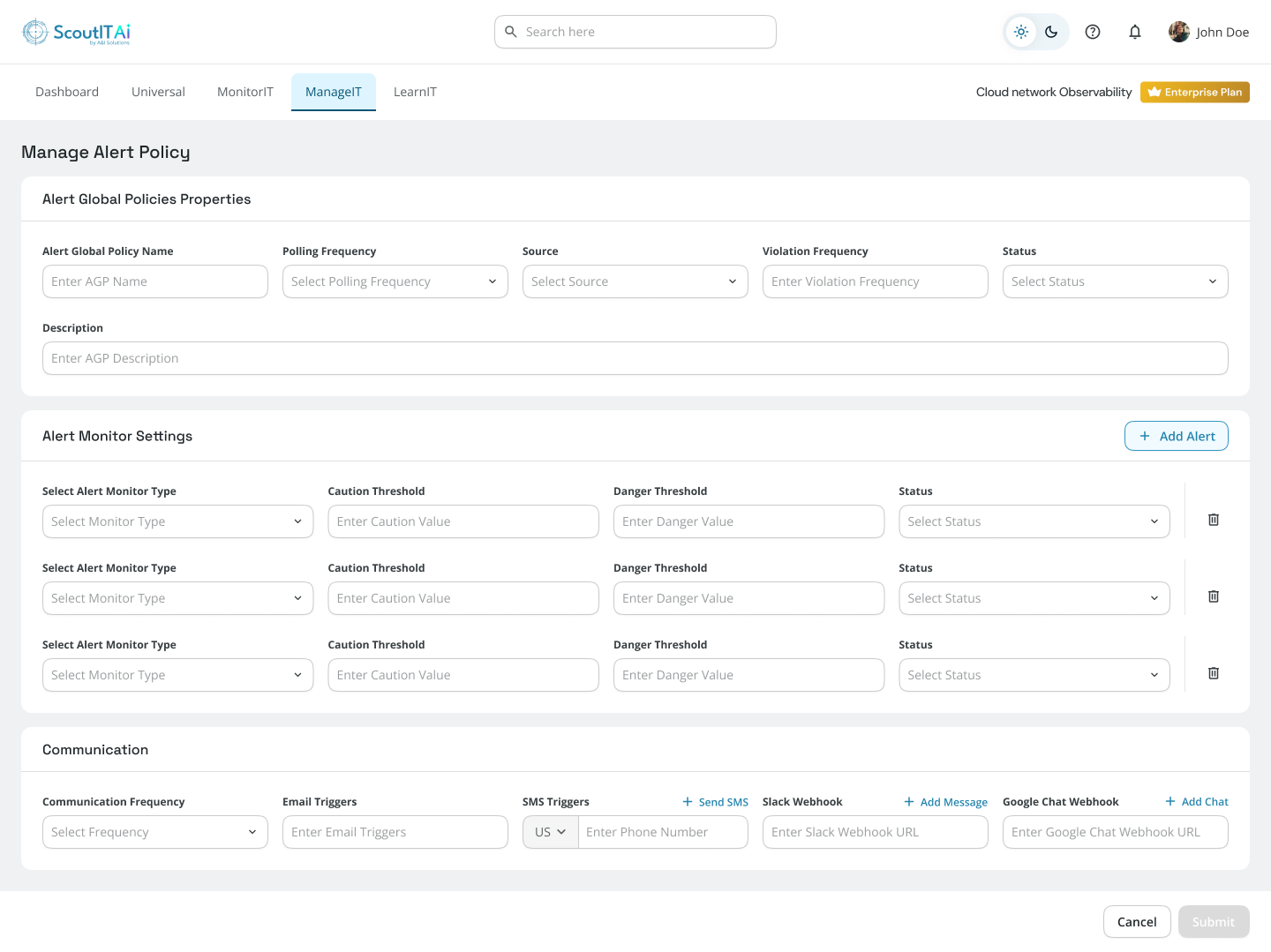Click the Add Alert button
This screenshot has height=952, width=1271.
tap(1176, 436)
